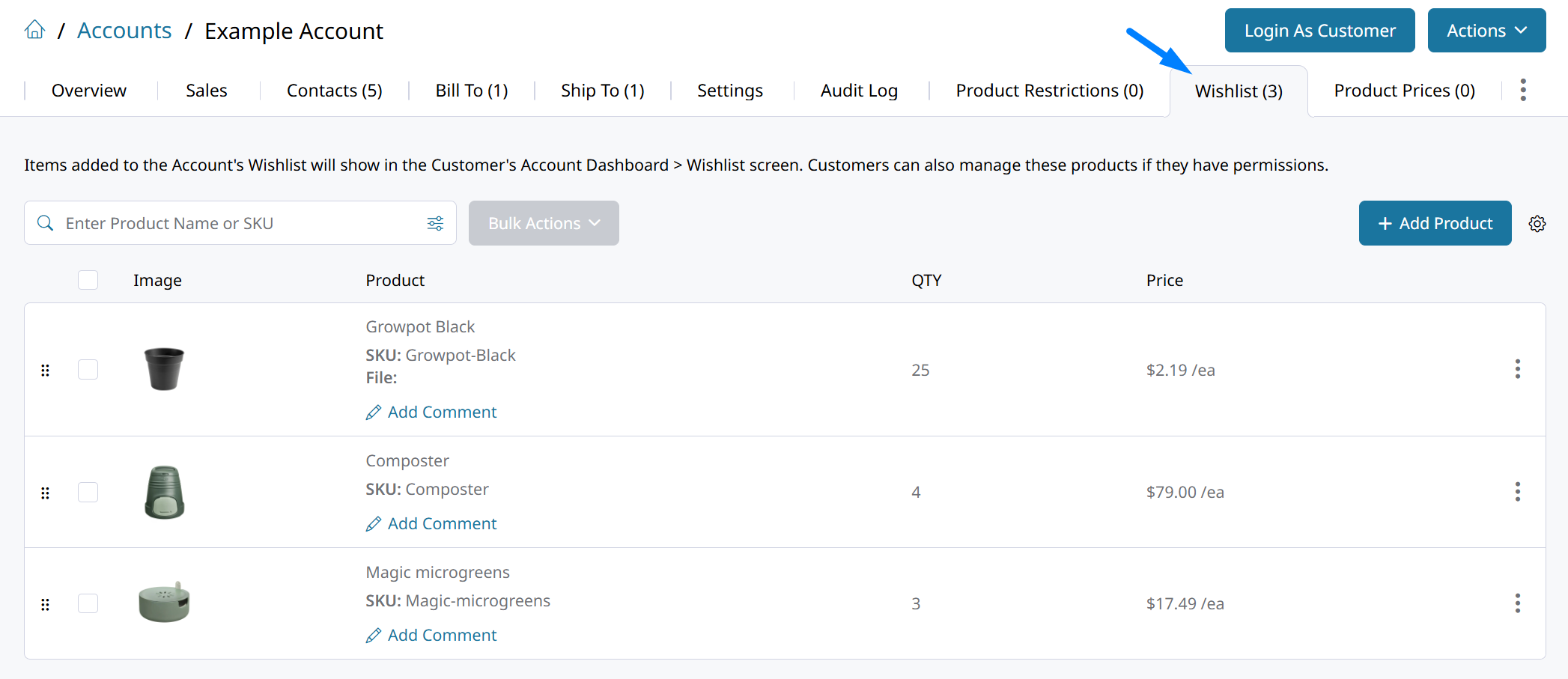The height and width of the screenshot is (679, 1568).
Task: Click the $79.00 /ea price cell
Action: (1185, 493)
